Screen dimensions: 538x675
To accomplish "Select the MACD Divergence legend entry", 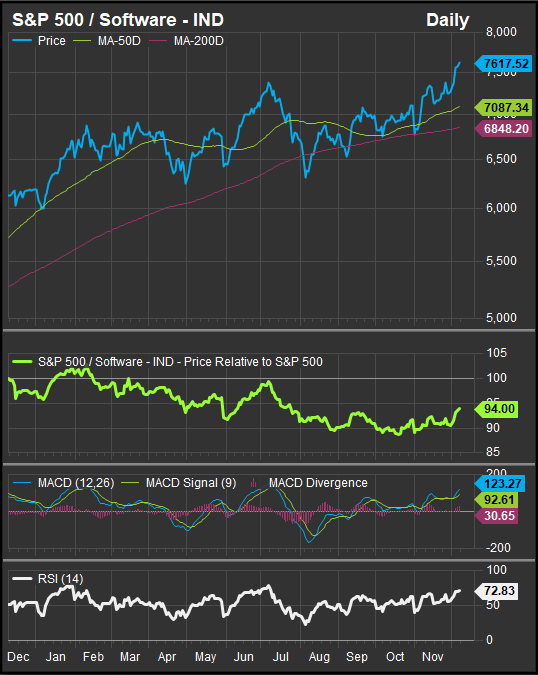I will 309,483.
